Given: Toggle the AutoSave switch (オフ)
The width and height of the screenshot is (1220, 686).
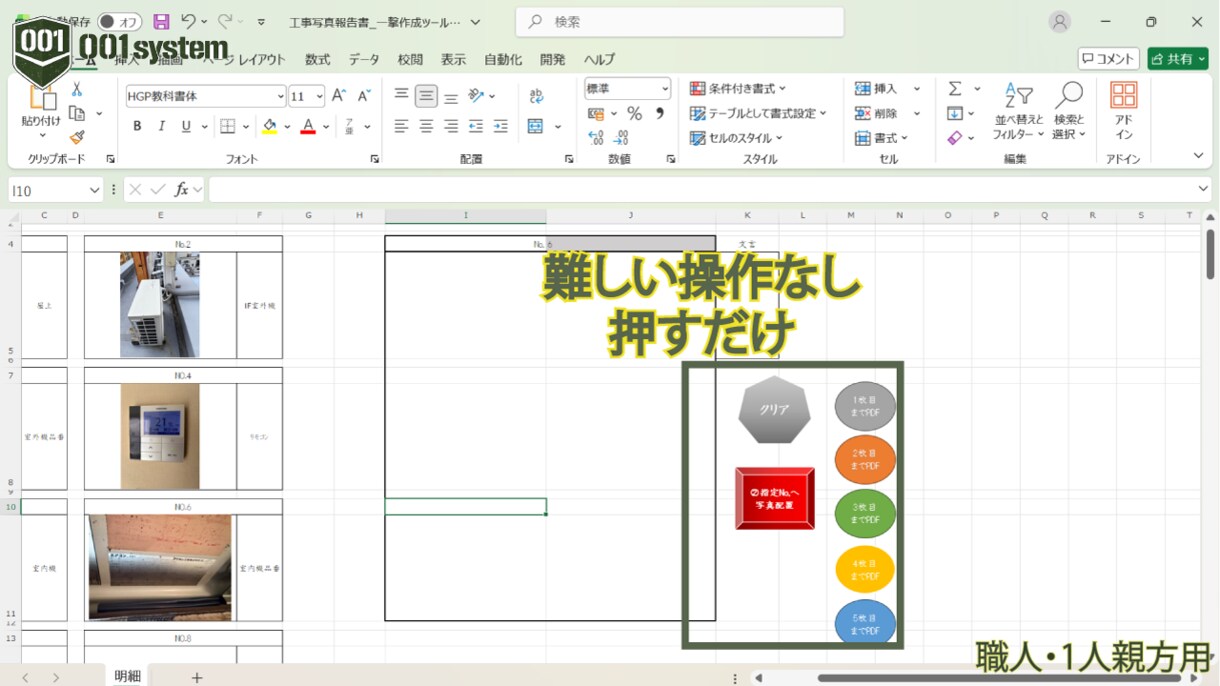Looking at the screenshot, I should click(119, 21).
